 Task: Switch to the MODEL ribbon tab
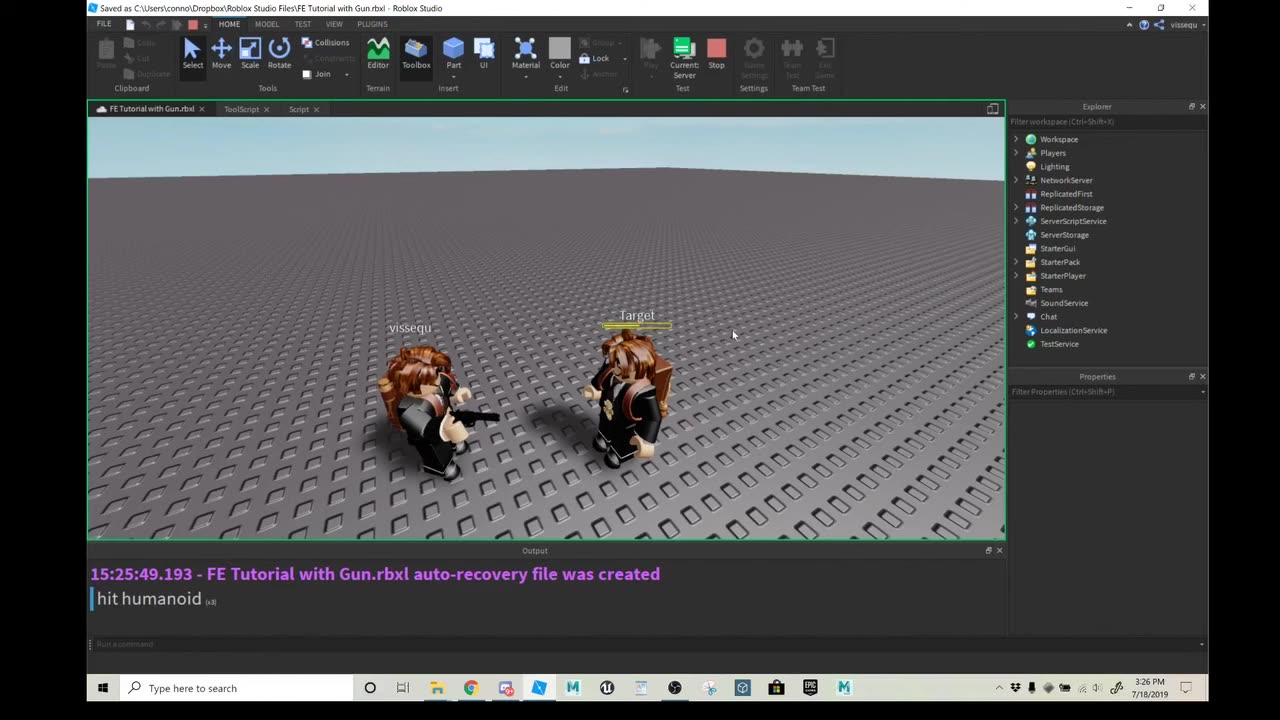pos(267,24)
